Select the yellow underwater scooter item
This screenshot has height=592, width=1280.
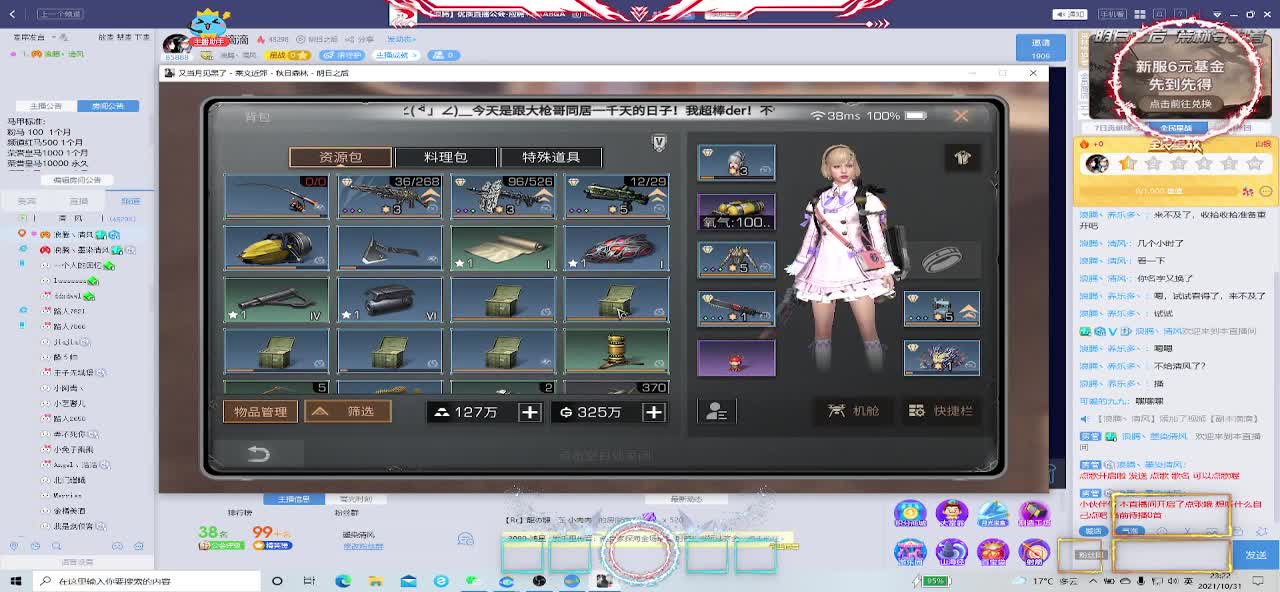coord(276,248)
